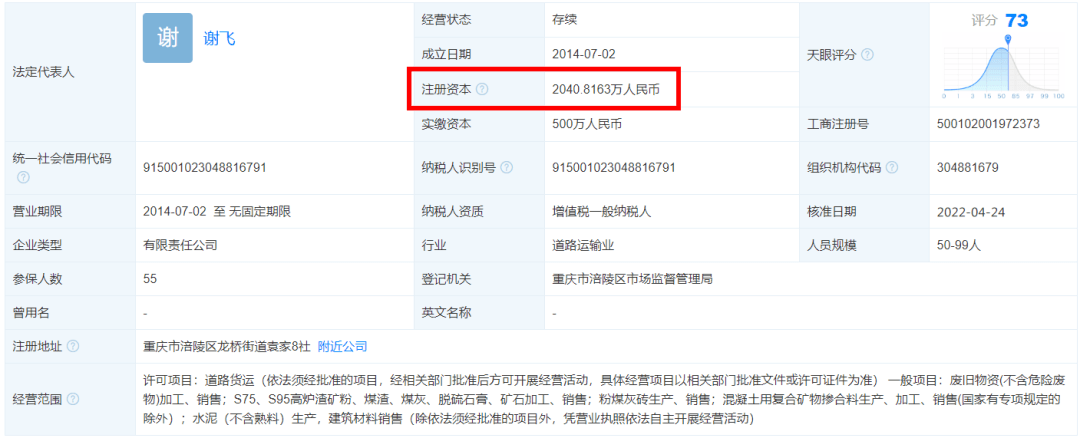This screenshot has height=438, width=1080.
Task: Click the help icon next to 注册地址
Action: tap(72, 346)
